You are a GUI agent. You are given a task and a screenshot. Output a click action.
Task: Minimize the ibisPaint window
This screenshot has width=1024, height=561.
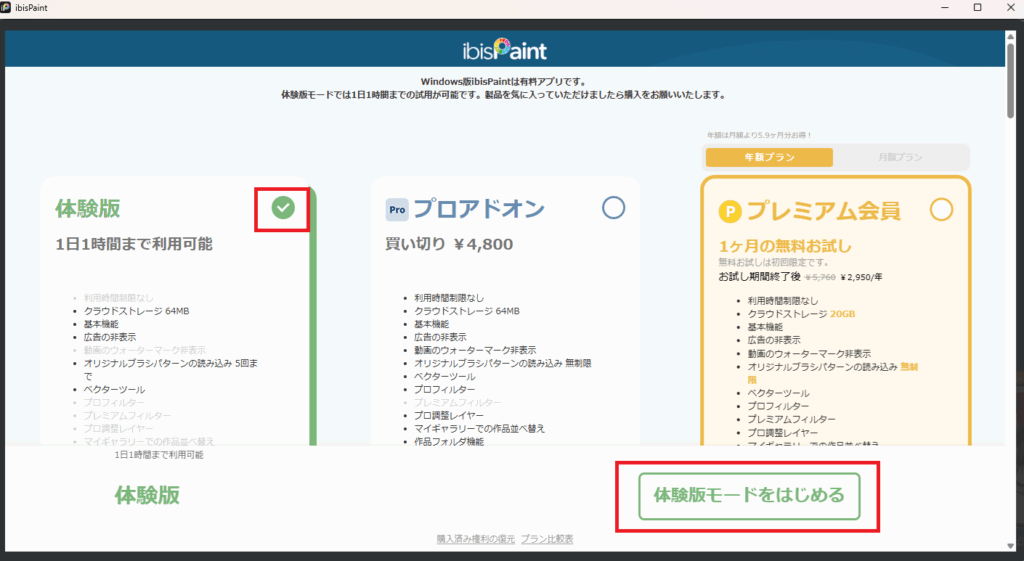[x=944, y=8]
